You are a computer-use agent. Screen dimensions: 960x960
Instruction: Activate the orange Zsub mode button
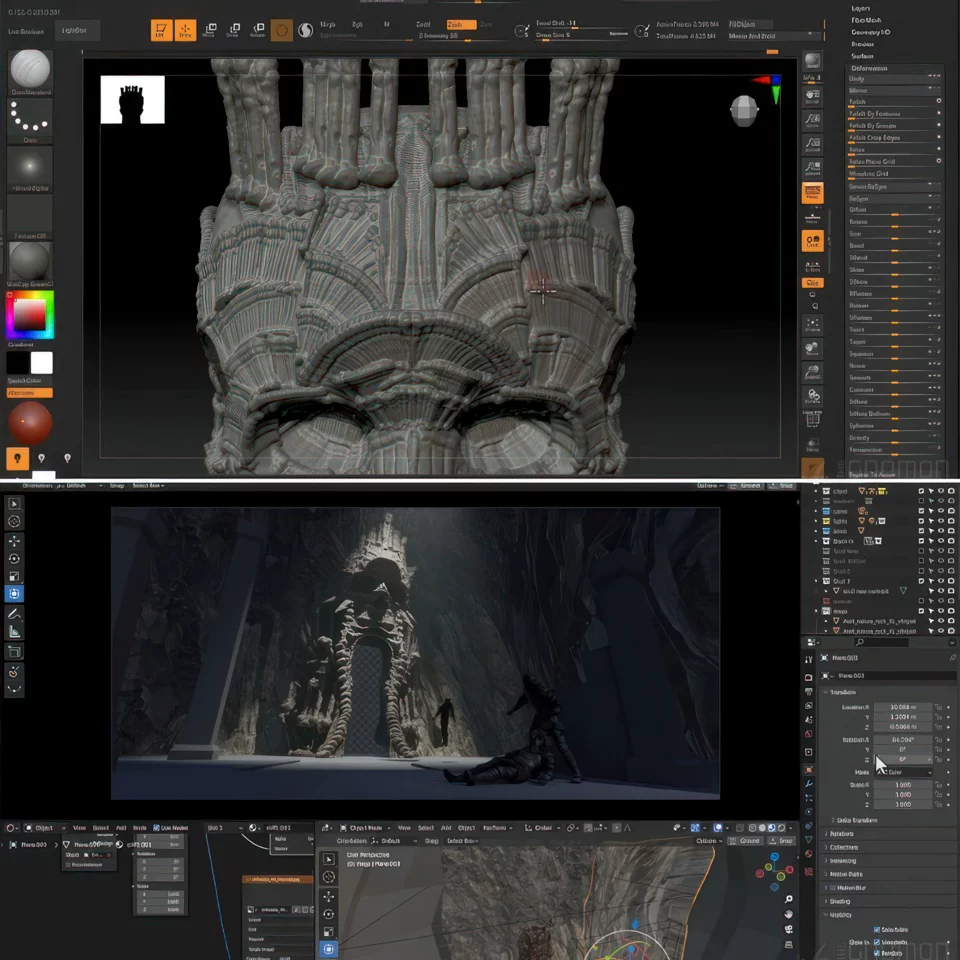[x=461, y=24]
